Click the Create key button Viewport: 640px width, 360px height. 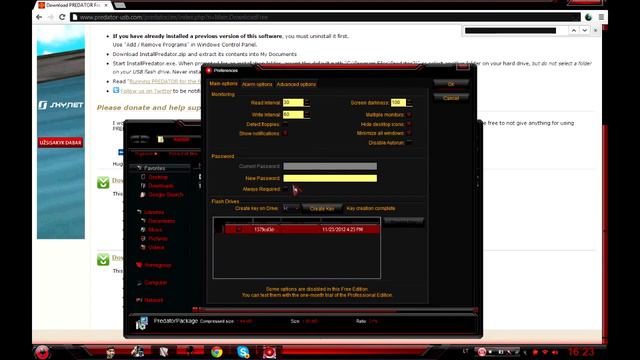(322, 208)
